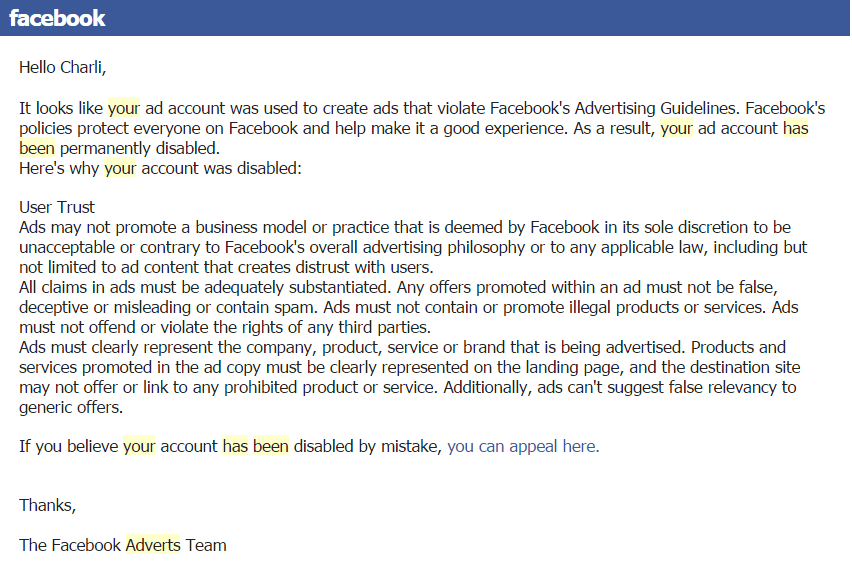Viewport: 852px width, 574px height.
Task: Click highlighted 'your' in 'If you believe your account'
Action: click(x=139, y=446)
